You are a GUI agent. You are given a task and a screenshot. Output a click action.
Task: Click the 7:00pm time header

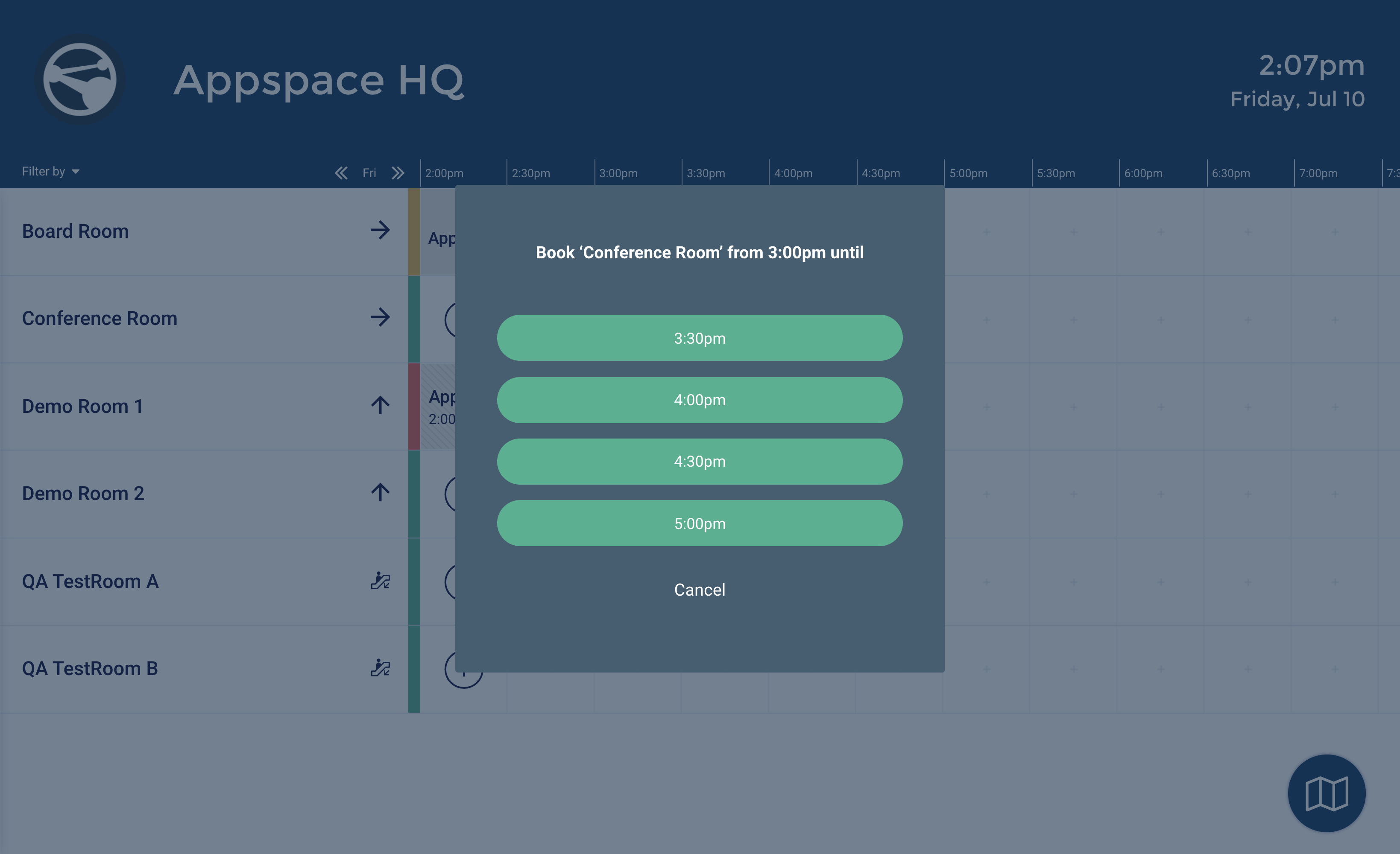pyautogui.click(x=1318, y=173)
